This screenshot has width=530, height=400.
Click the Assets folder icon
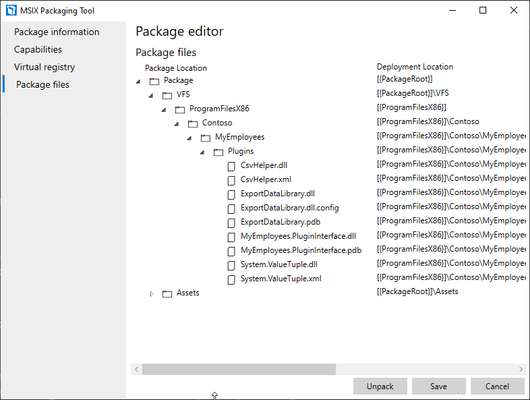coord(167,294)
